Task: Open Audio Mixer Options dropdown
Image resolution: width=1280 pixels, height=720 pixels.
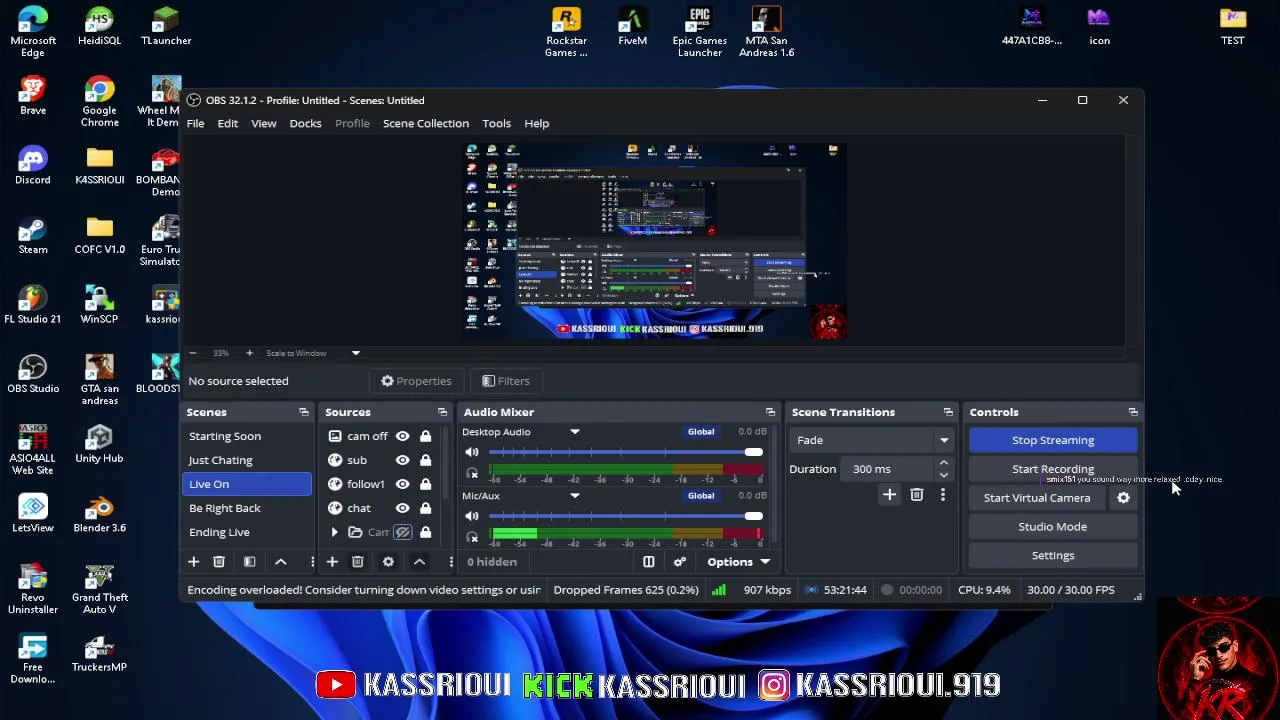Action: 739,562
